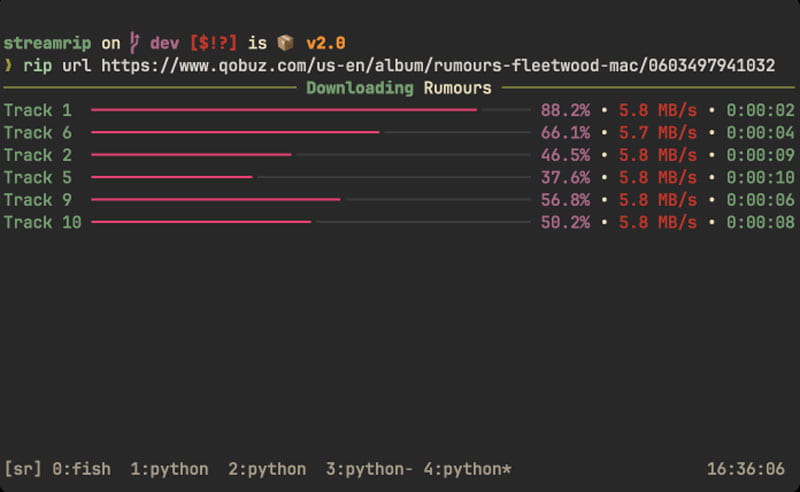Select the Track 9 label
This screenshot has width=800, height=492.
(38, 200)
